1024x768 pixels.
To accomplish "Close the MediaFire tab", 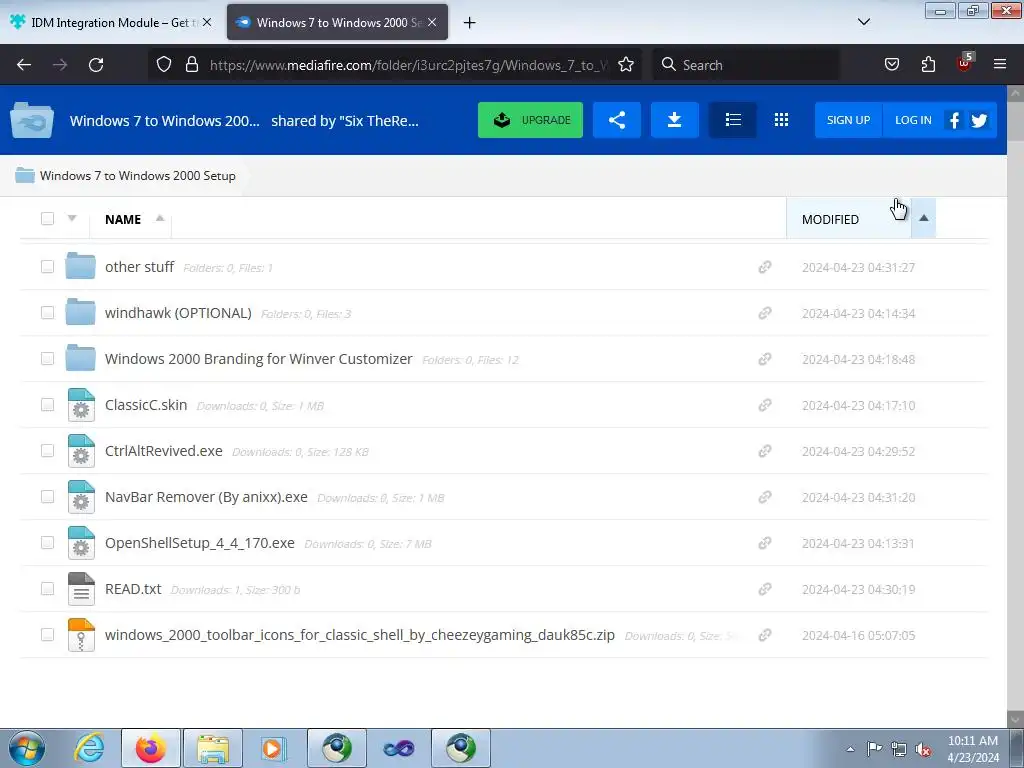I will tap(432, 23).
